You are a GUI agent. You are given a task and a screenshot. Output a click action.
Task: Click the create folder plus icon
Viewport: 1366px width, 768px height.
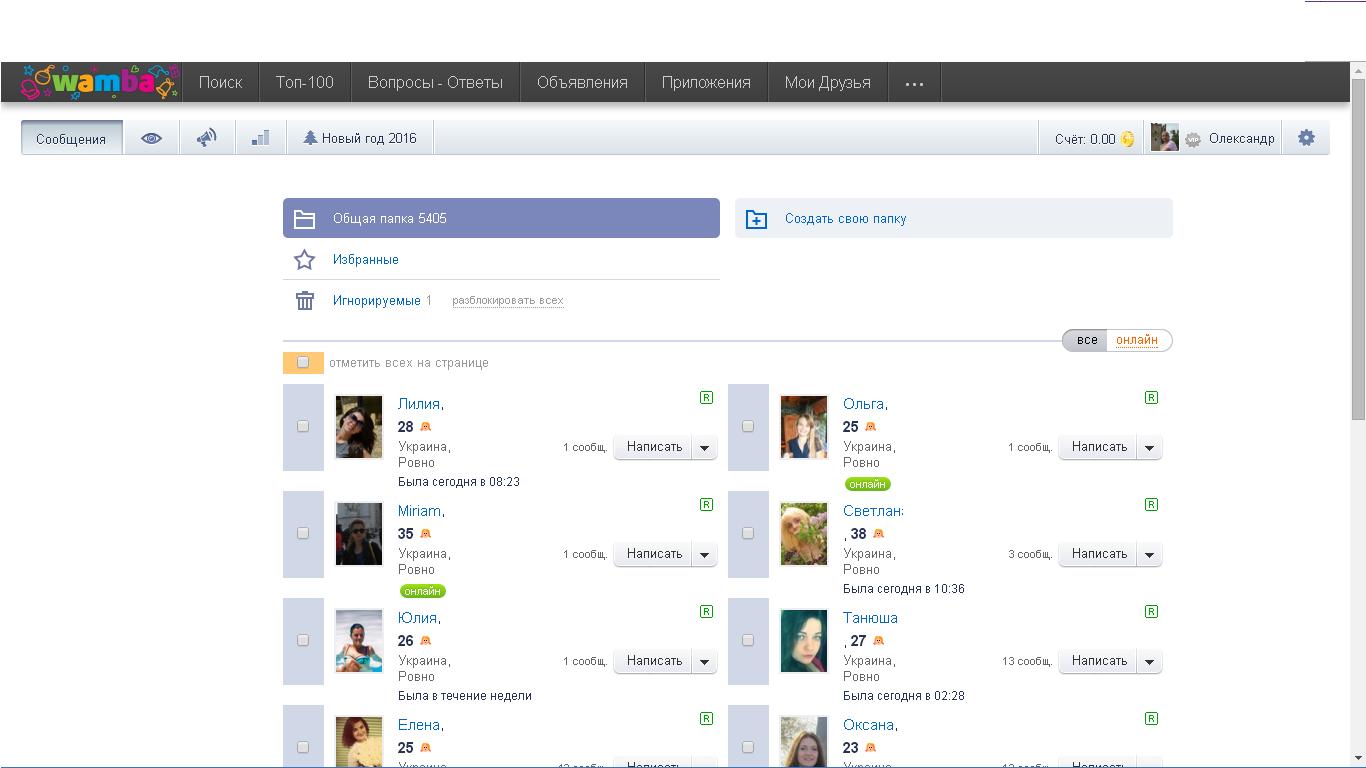pyautogui.click(x=757, y=219)
